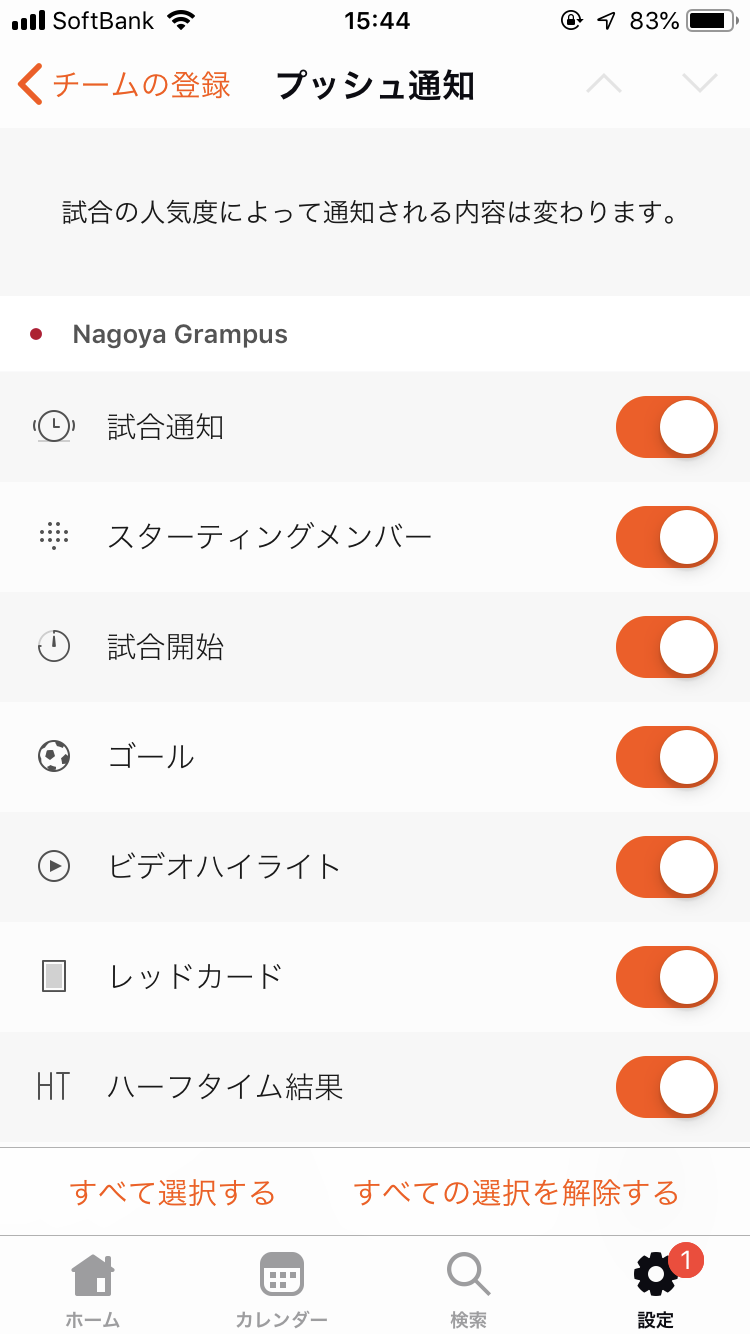The image size is (750, 1334).
Task: Toggle the スターティングメンバー switch
Action: click(x=666, y=537)
